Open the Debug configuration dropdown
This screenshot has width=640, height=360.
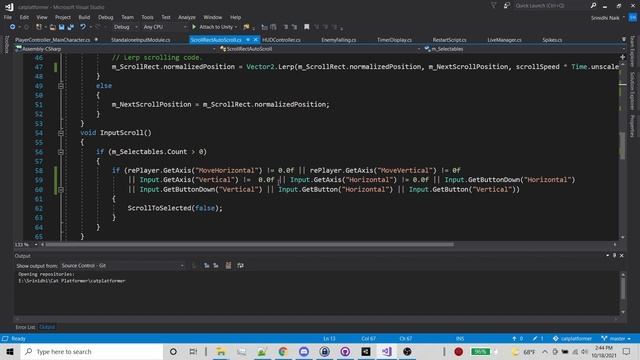click(125, 27)
